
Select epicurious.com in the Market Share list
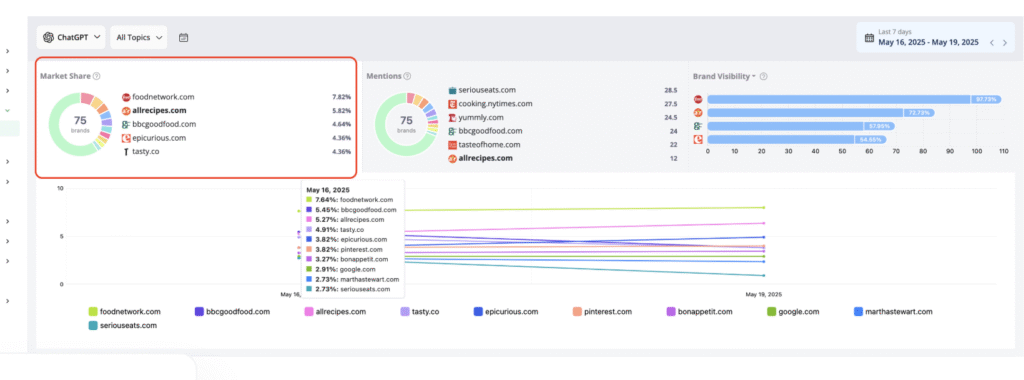coord(160,138)
